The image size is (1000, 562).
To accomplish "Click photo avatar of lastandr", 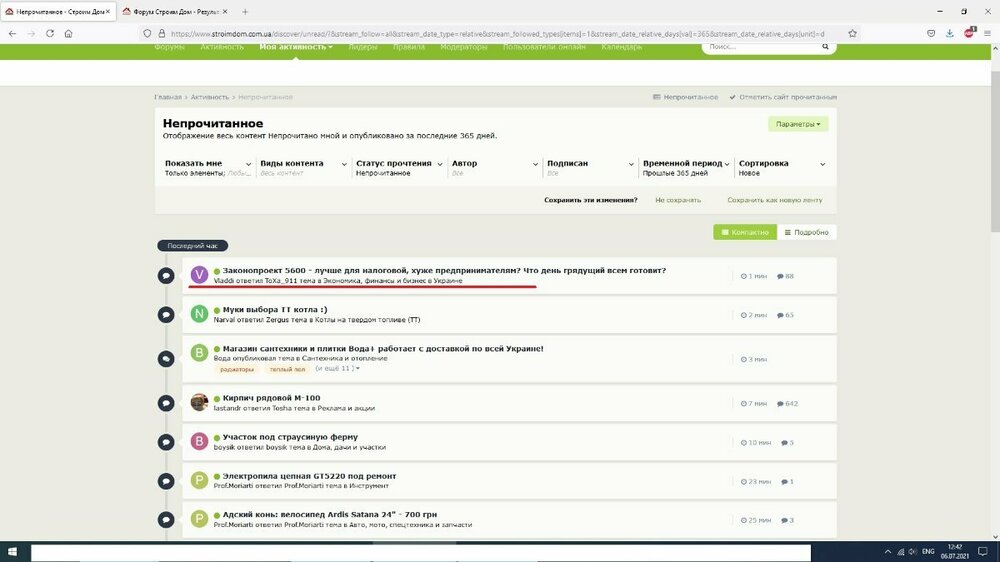I will coord(199,402).
